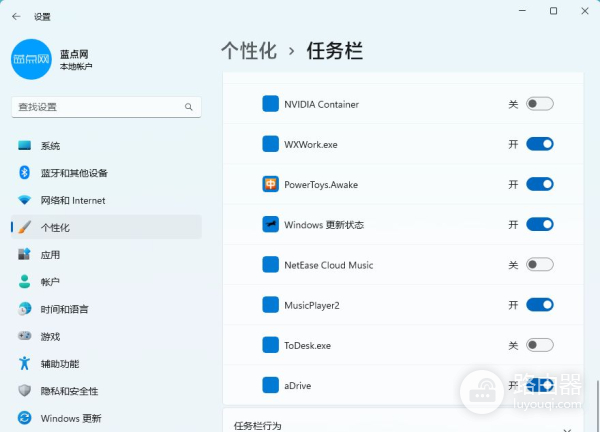Click the aDrive app icon
Image resolution: width=600 pixels, height=432 pixels.
click(271, 385)
